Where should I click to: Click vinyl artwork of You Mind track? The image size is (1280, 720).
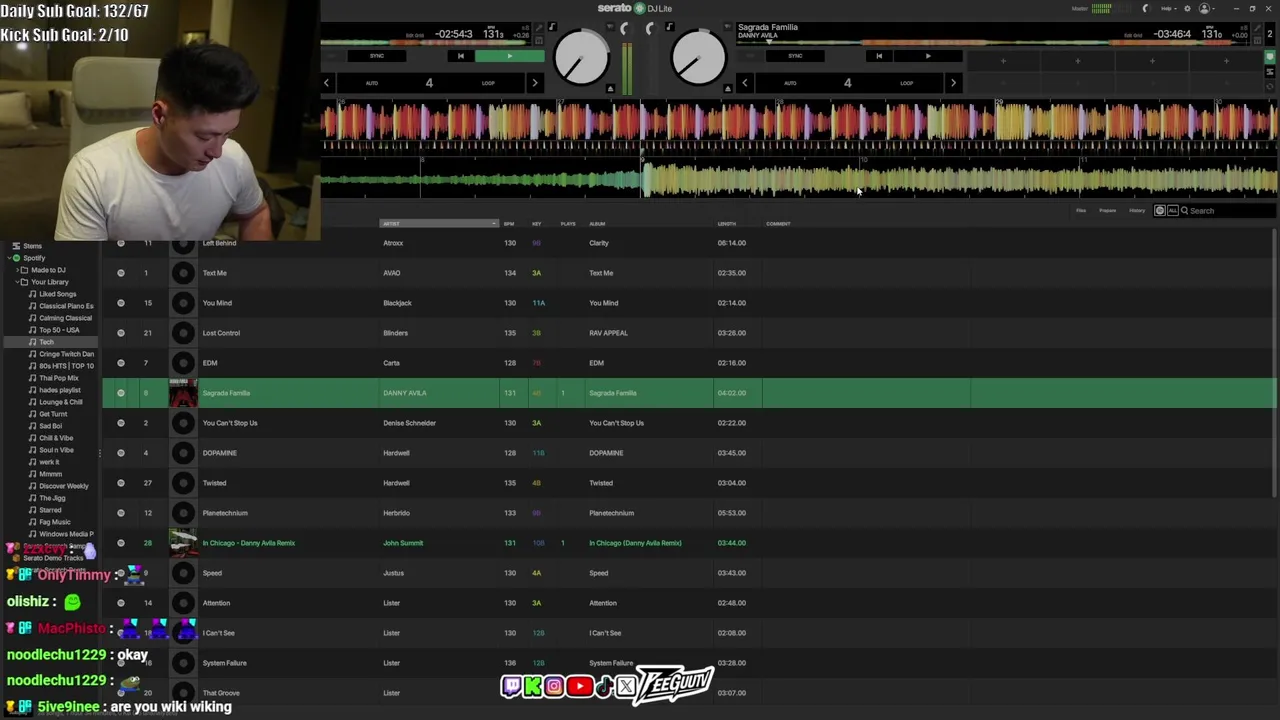(183, 303)
